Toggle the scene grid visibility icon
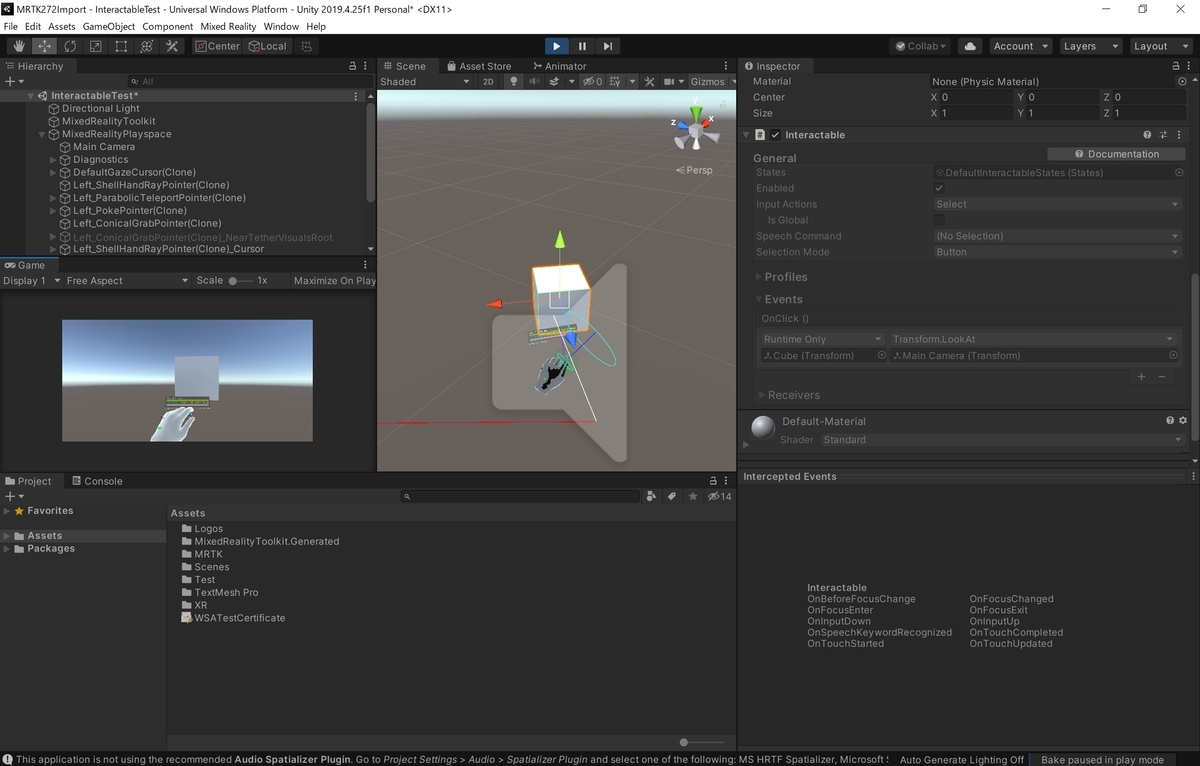 click(617, 82)
